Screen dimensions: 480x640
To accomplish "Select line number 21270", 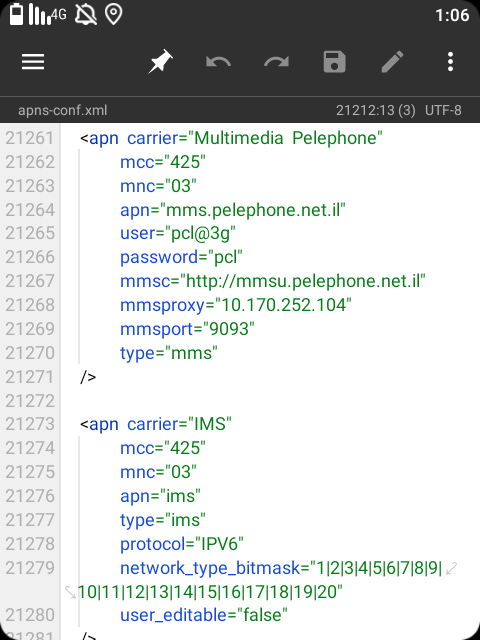I will pos(30,353).
